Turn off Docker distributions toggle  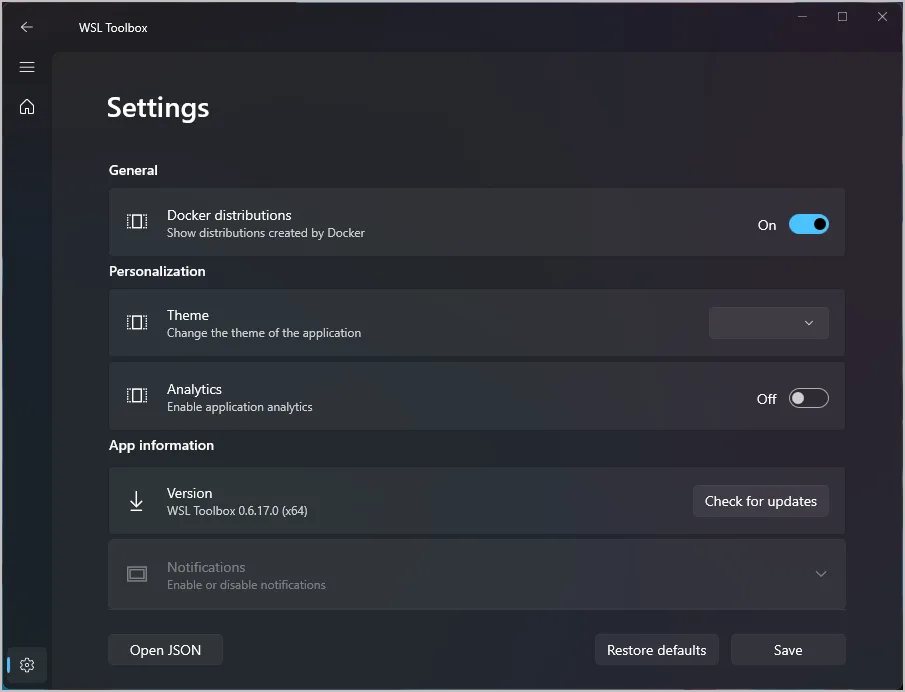[x=809, y=225]
